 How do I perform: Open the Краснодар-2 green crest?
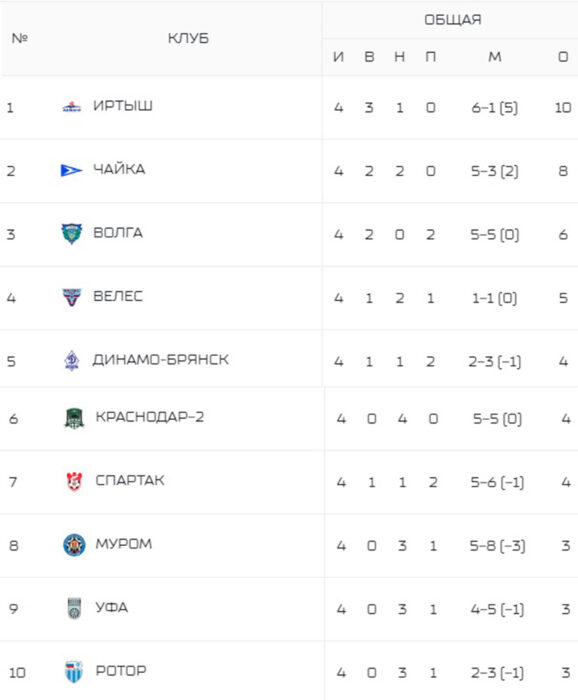click(74, 418)
